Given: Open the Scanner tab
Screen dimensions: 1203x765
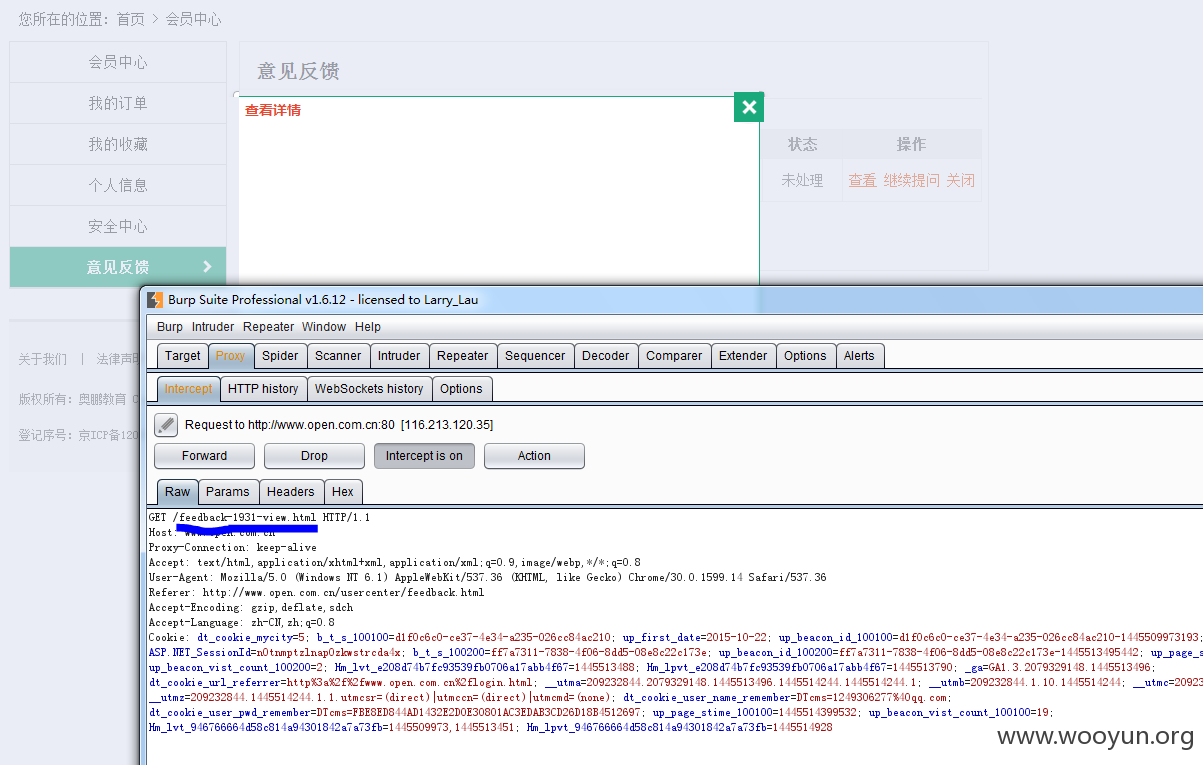Looking at the screenshot, I should pos(338,356).
